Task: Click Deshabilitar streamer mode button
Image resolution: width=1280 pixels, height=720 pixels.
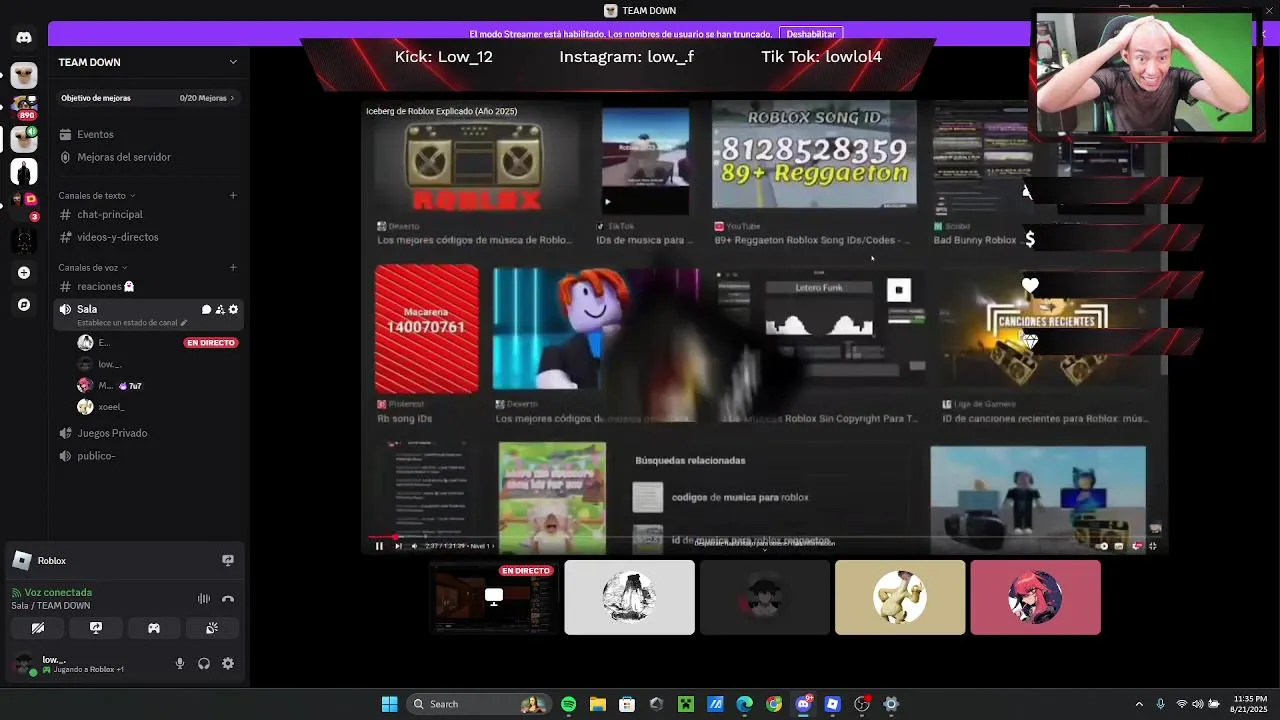Action: 811,34
